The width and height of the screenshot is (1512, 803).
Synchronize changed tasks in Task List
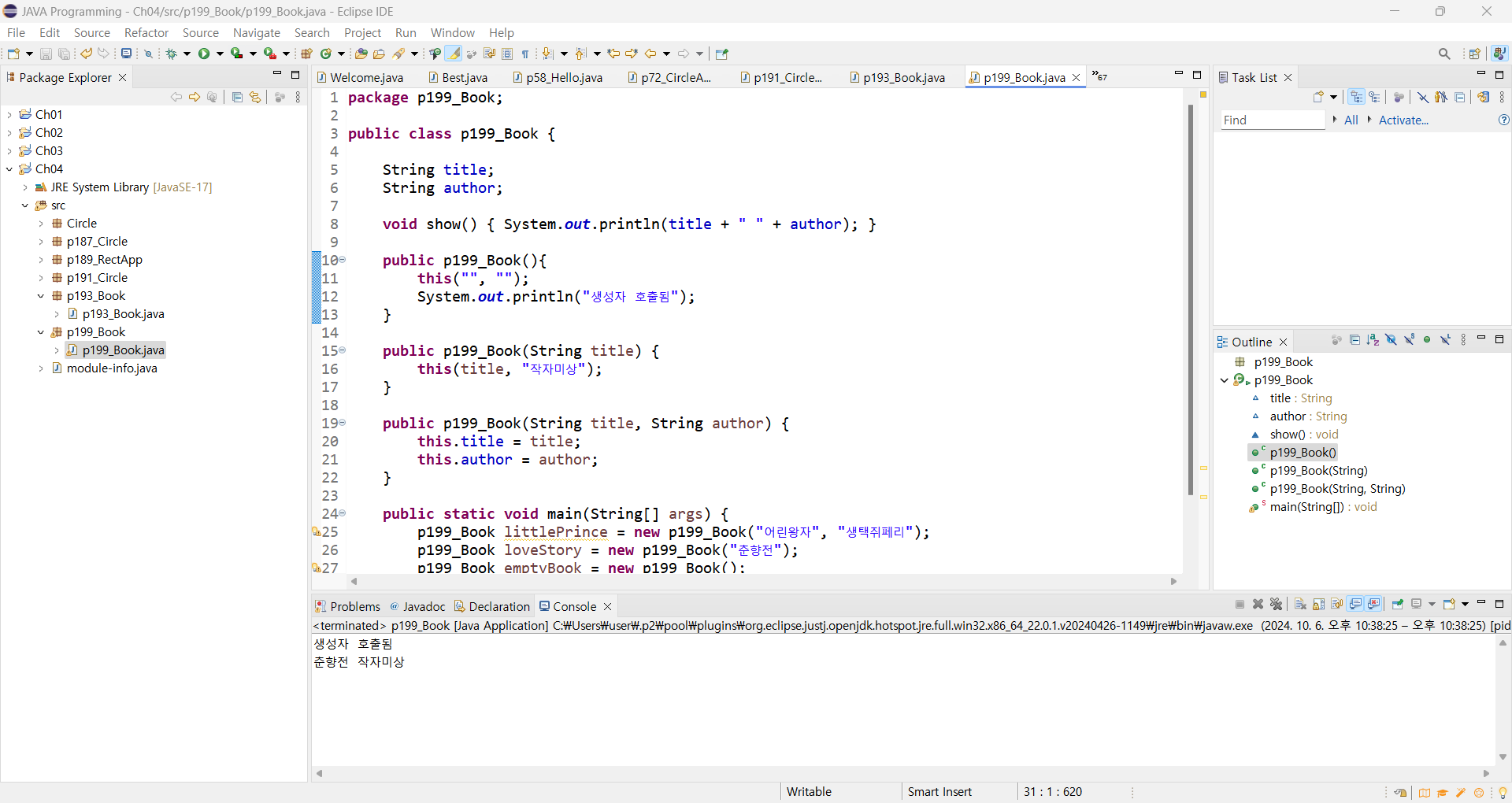coord(1484,97)
